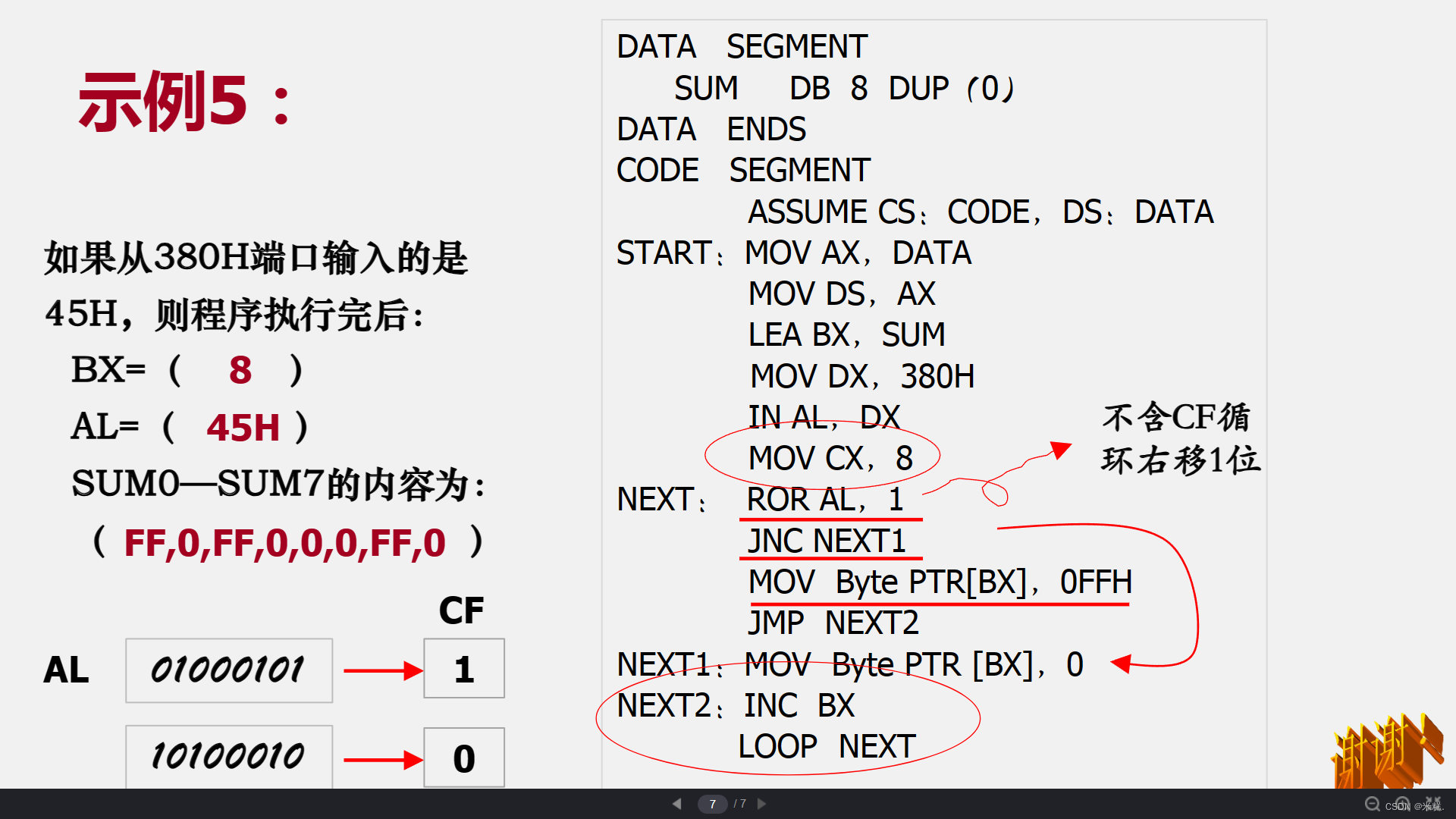Click the circled MOV CX, 8 line
The image size is (1456, 819).
pos(830,458)
